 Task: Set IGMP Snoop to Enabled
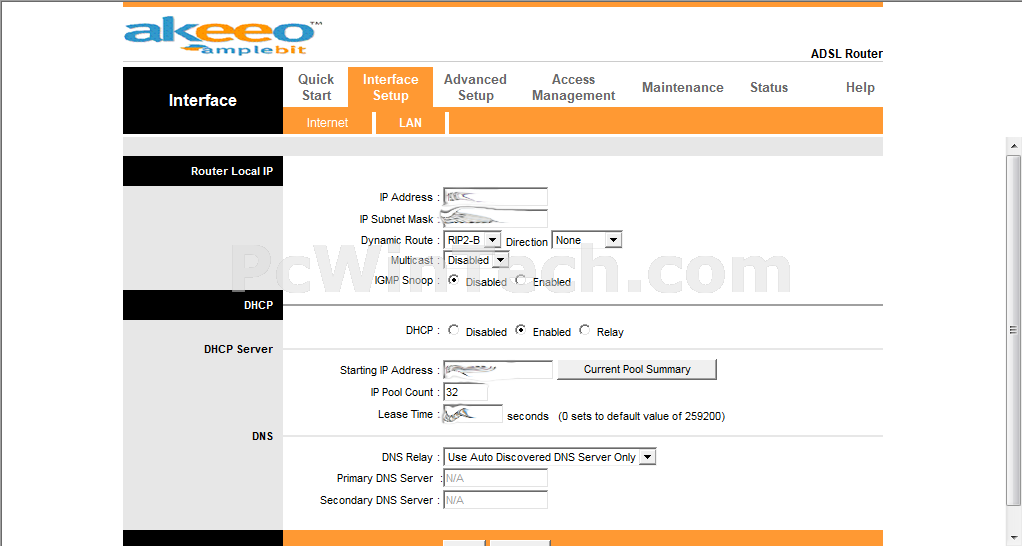(x=520, y=280)
